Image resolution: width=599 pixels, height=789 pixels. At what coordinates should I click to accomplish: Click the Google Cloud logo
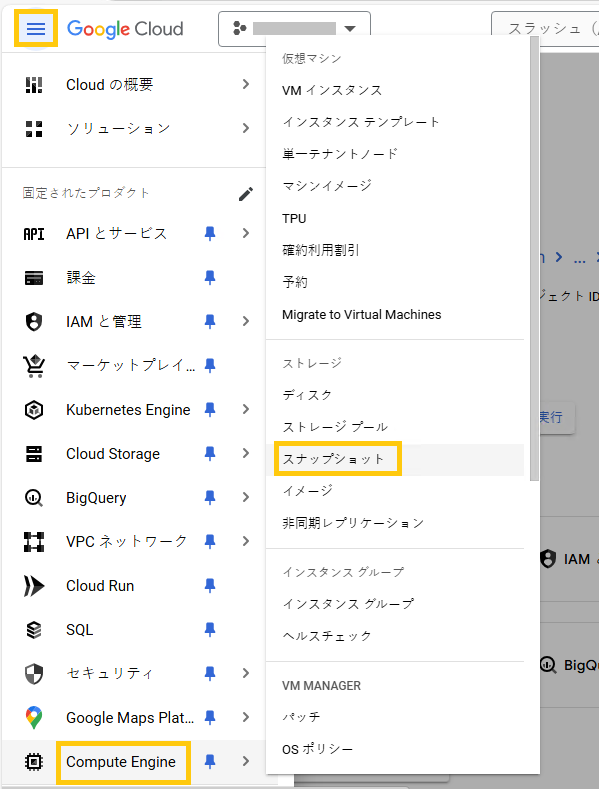coord(125,29)
